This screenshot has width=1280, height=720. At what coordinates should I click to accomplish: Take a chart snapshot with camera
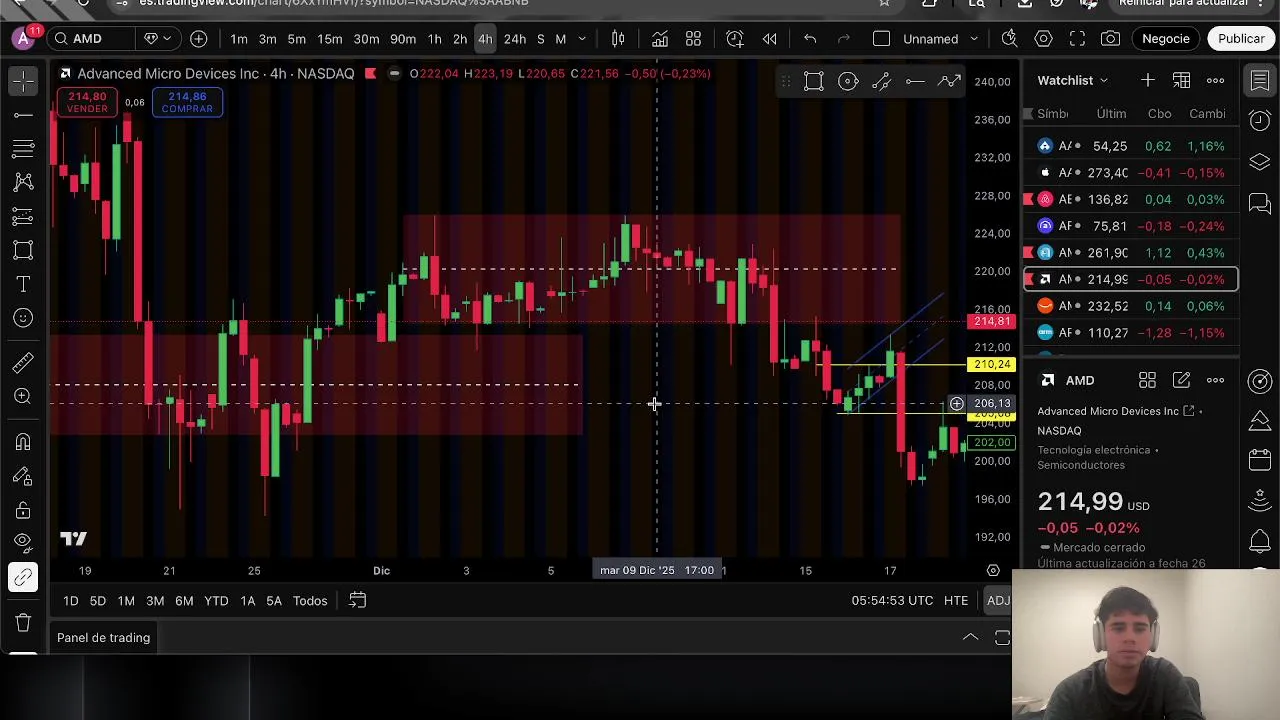coord(1111,39)
